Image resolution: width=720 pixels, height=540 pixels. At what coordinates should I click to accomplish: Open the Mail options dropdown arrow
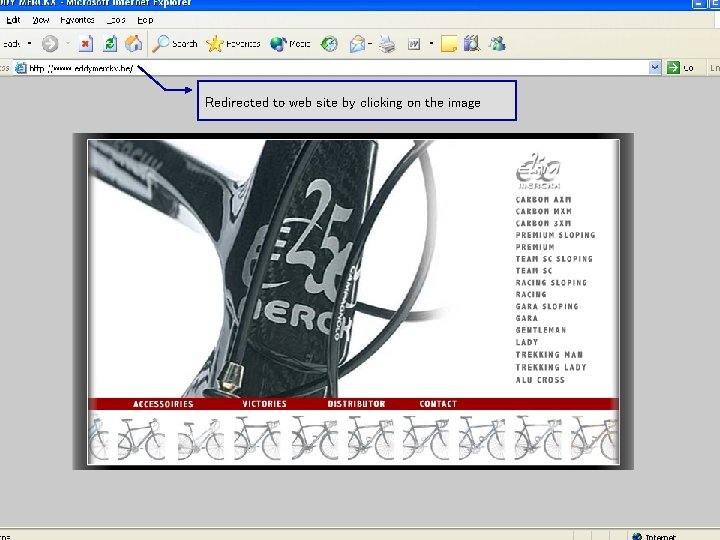tap(370, 44)
